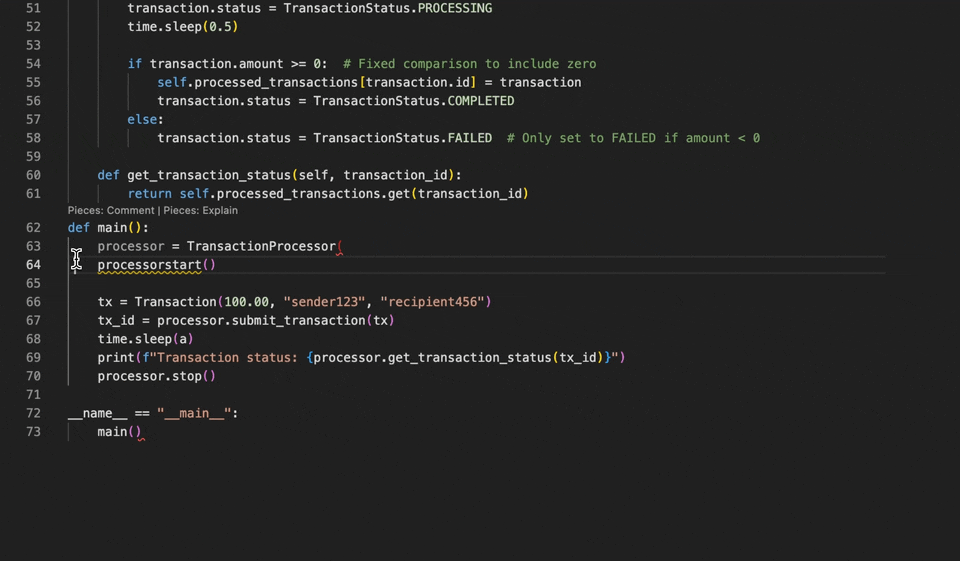Click the 'else' keyword on line 57
Viewport: 960px width, 561px height.
pyautogui.click(x=142, y=119)
